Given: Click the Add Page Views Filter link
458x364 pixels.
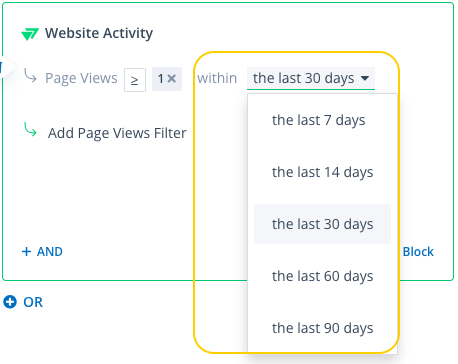Looking at the screenshot, I should coord(117,133).
